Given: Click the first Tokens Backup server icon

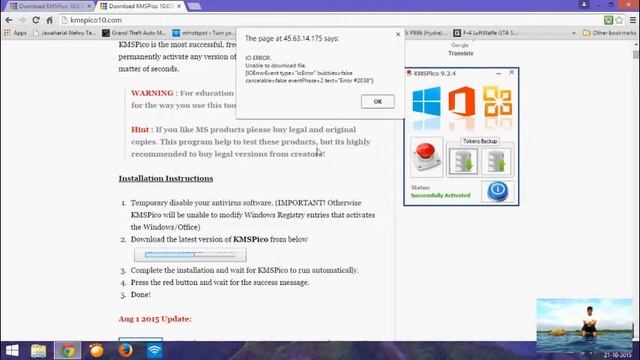Looking at the screenshot, I should click(x=463, y=162).
